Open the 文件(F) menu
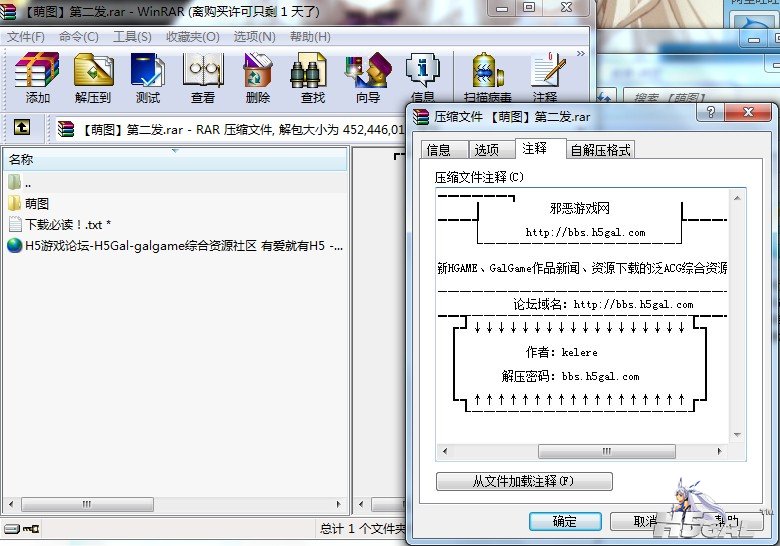Screen dimensions: 780x546 [26, 37]
